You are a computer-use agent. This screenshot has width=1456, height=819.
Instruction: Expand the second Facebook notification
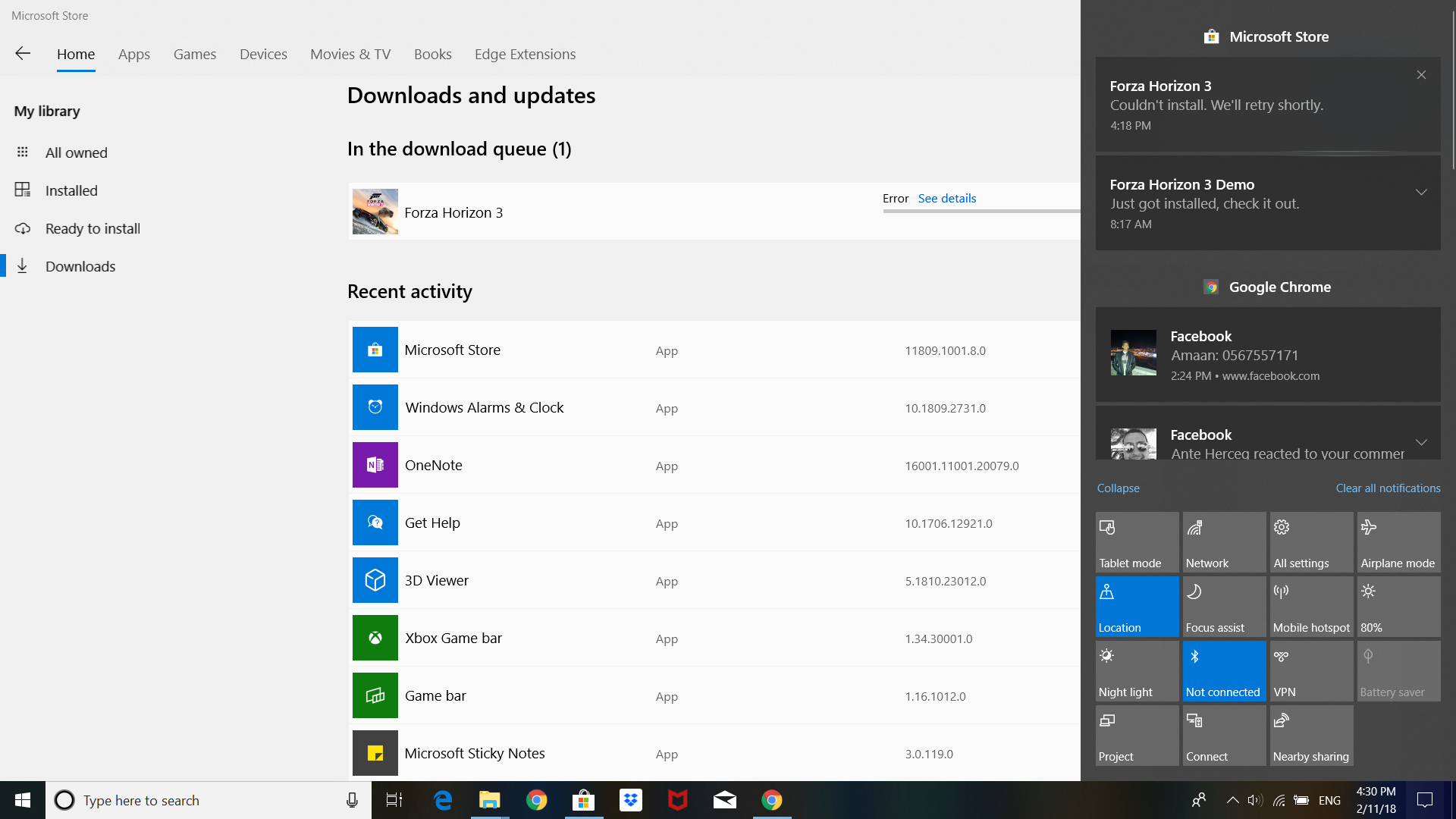click(1422, 442)
